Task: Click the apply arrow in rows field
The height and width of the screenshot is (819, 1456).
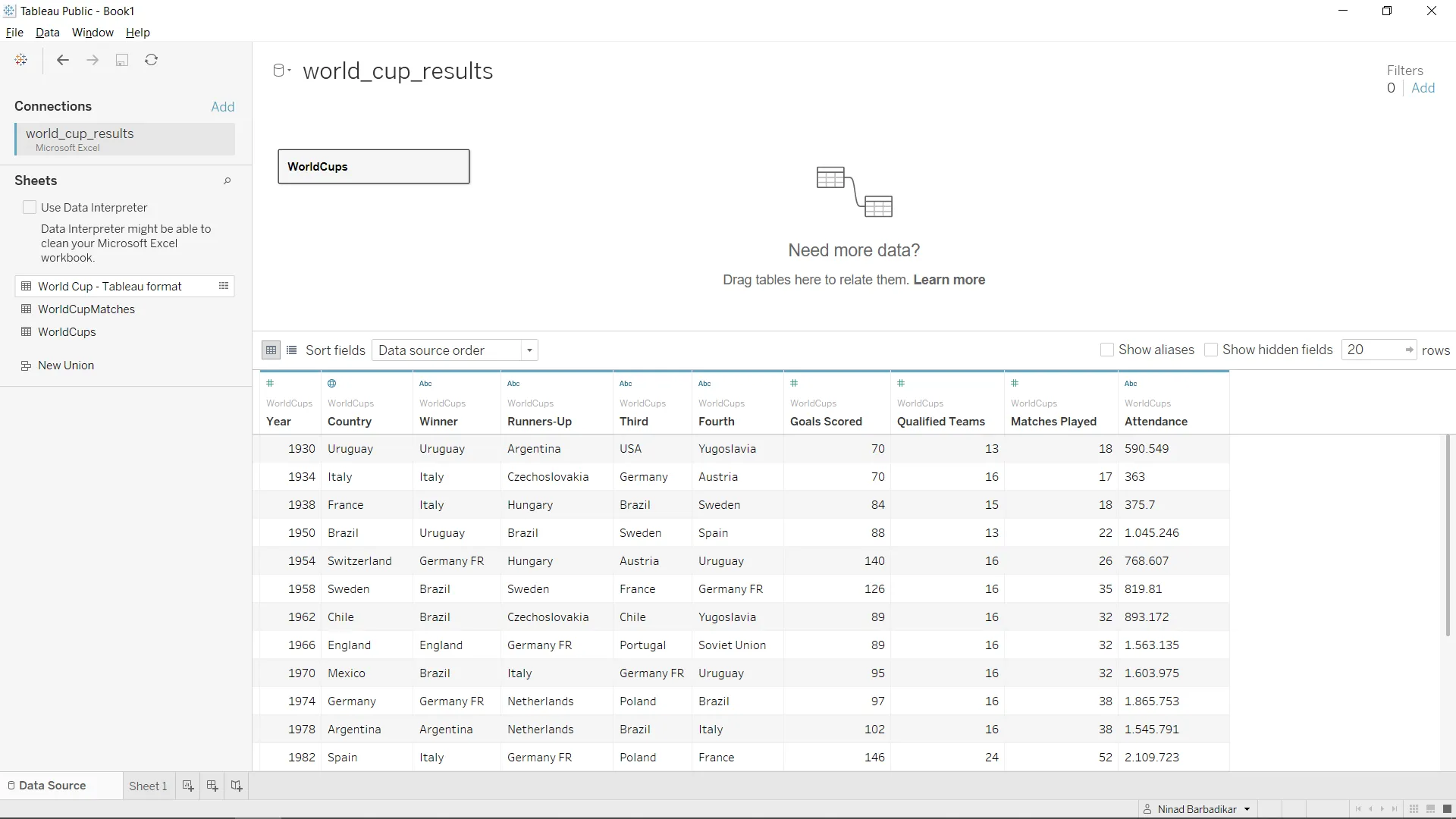Action: pyautogui.click(x=1409, y=350)
